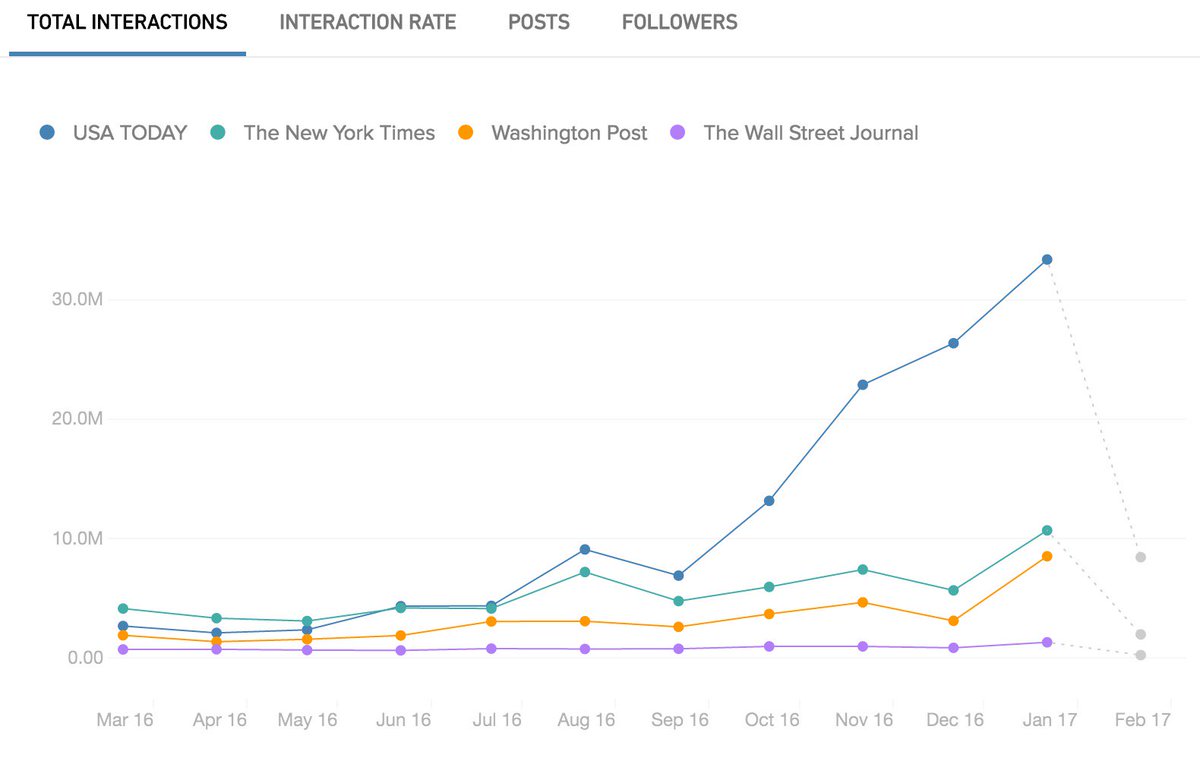Screen dimensions: 1200x758
Task: Click the 0.00 y-axis label
Action: click(x=86, y=657)
